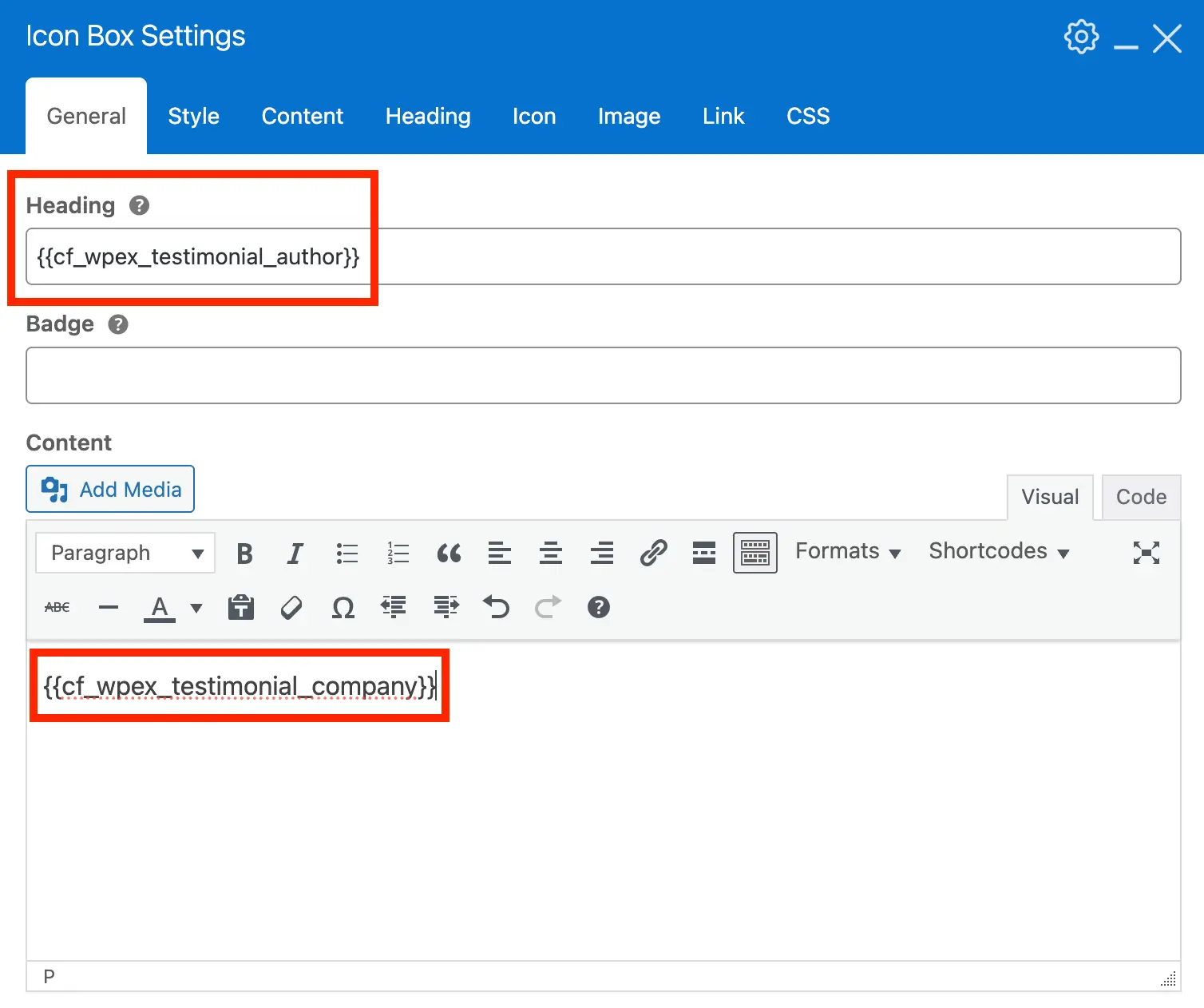
Task: Open the Paragraph format dropdown
Action: point(125,553)
